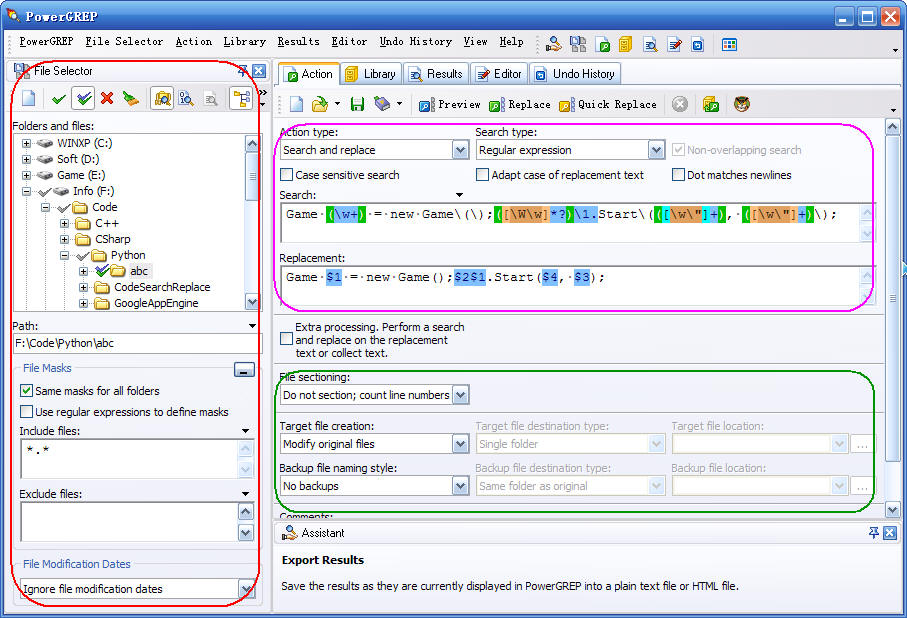Click the owl RegexBuddy icon

(x=742, y=104)
